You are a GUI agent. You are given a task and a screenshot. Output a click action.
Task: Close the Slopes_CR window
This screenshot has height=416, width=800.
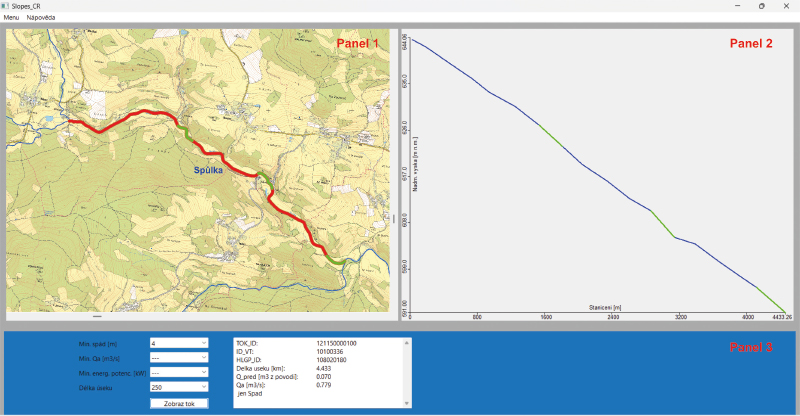tap(787, 6)
